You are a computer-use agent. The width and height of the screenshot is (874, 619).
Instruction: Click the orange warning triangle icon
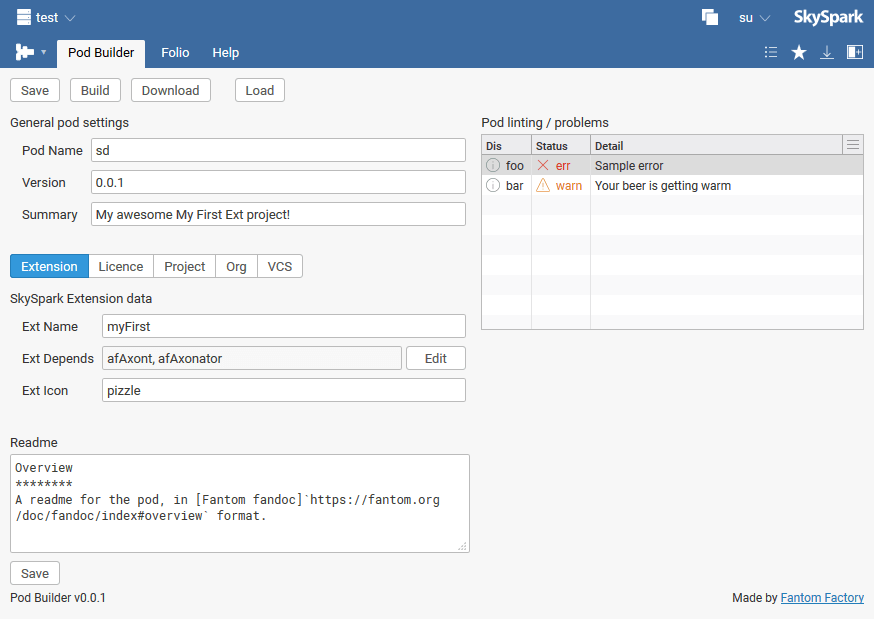click(x=543, y=185)
